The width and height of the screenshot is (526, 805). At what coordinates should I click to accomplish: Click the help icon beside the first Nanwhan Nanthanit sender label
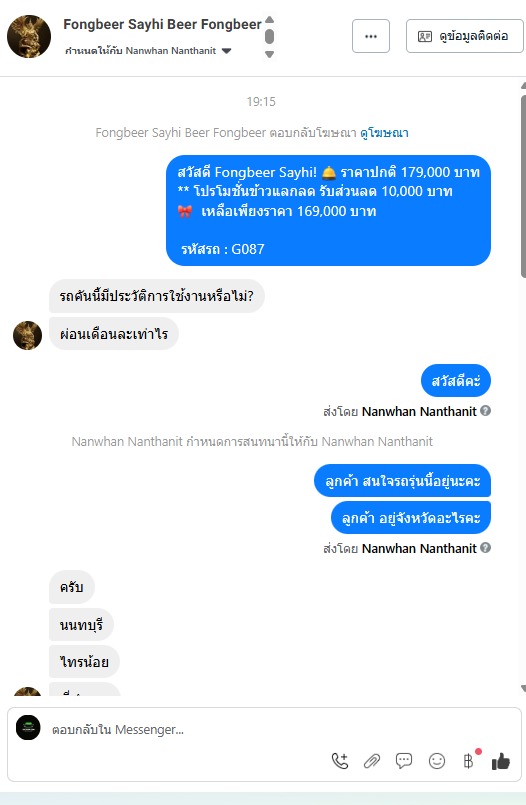[x=485, y=411]
